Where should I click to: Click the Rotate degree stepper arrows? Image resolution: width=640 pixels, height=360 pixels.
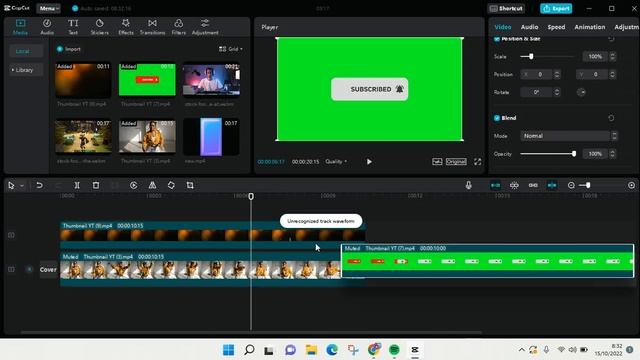point(557,92)
